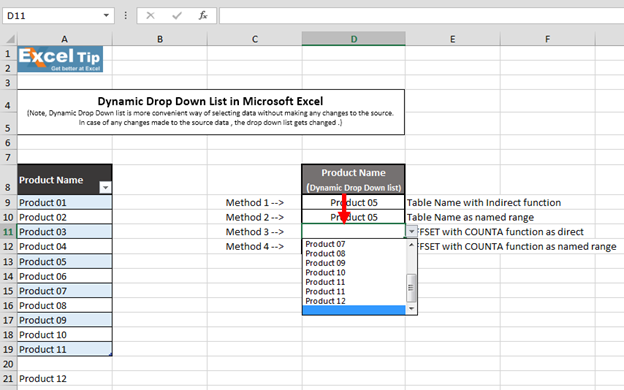Click the D11 cell dropdown arrow
Image resolution: width=624 pixels, height=390 pixels.
[411, 231]
